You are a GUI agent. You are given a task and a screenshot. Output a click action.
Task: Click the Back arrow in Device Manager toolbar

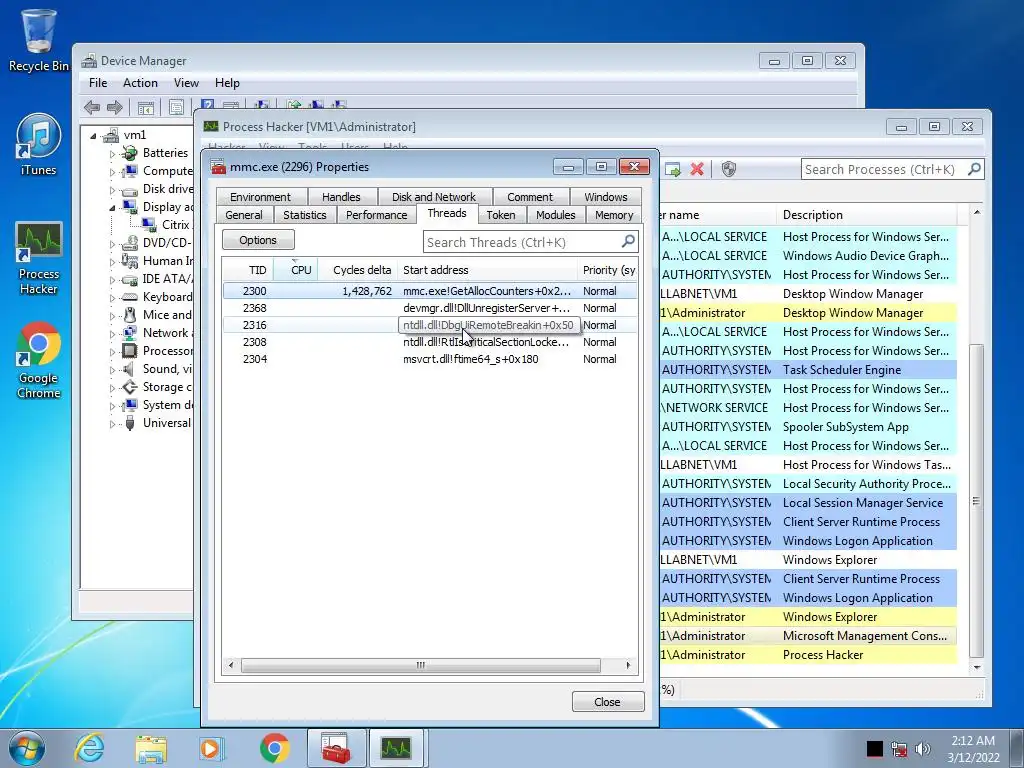point(92,107)
